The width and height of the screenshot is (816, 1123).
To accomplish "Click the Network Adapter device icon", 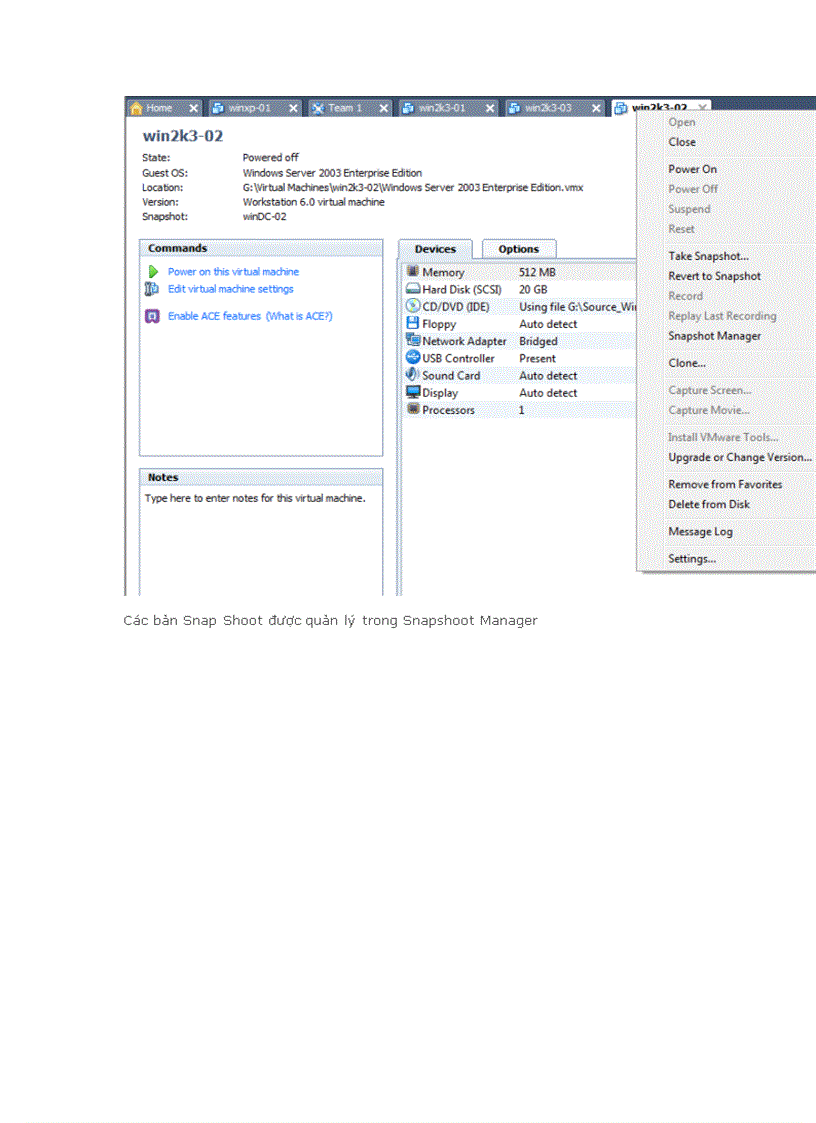I will coord(414,341).
